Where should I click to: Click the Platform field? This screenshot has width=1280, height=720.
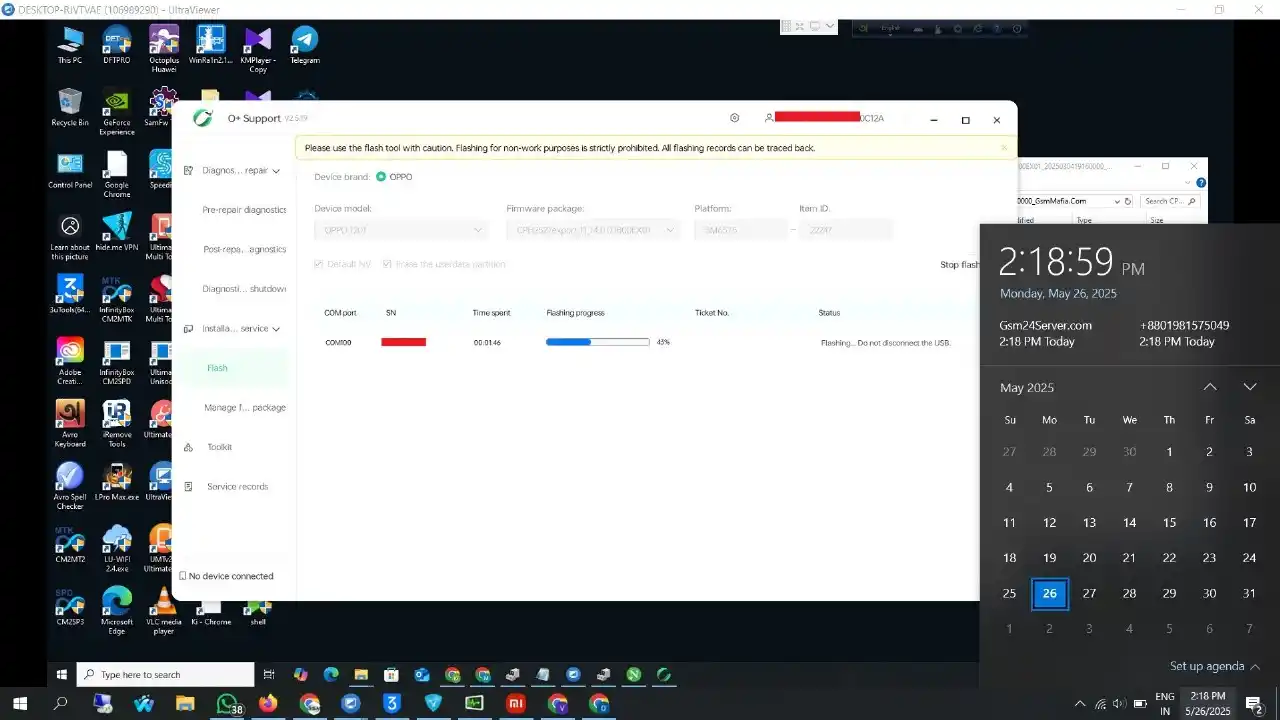coord(741,230)
